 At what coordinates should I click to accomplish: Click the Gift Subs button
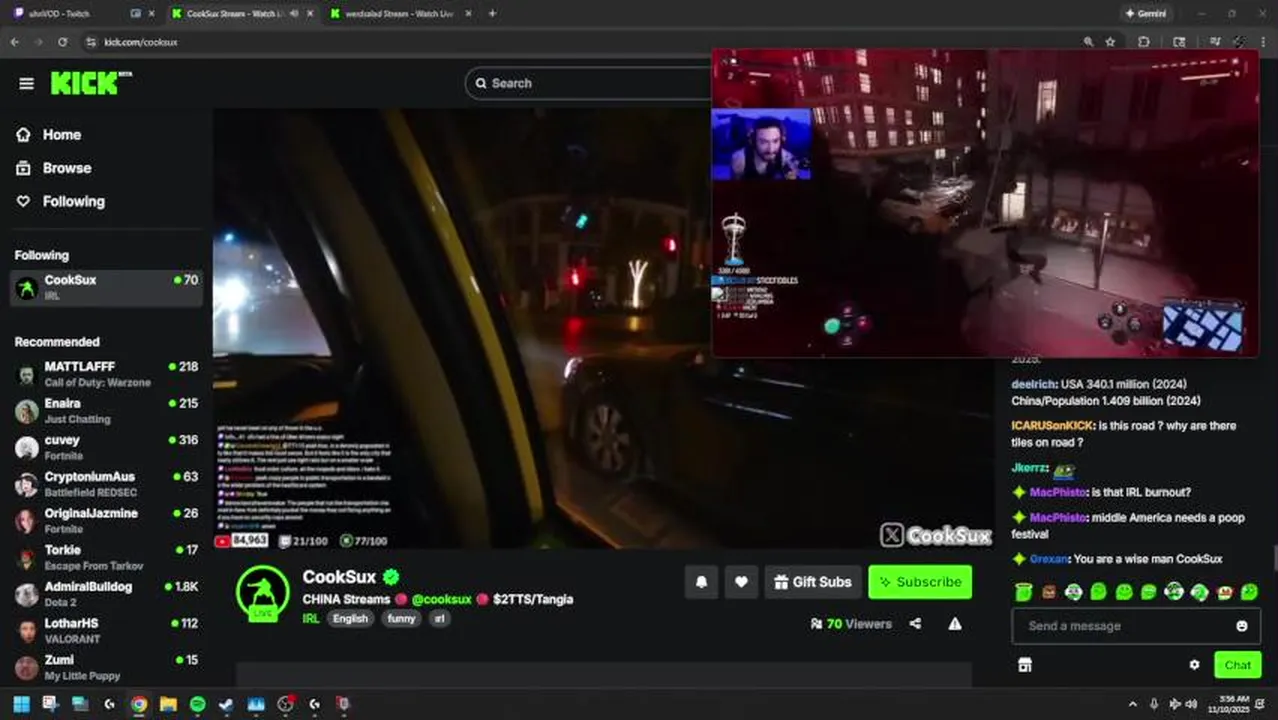[813, 582]
